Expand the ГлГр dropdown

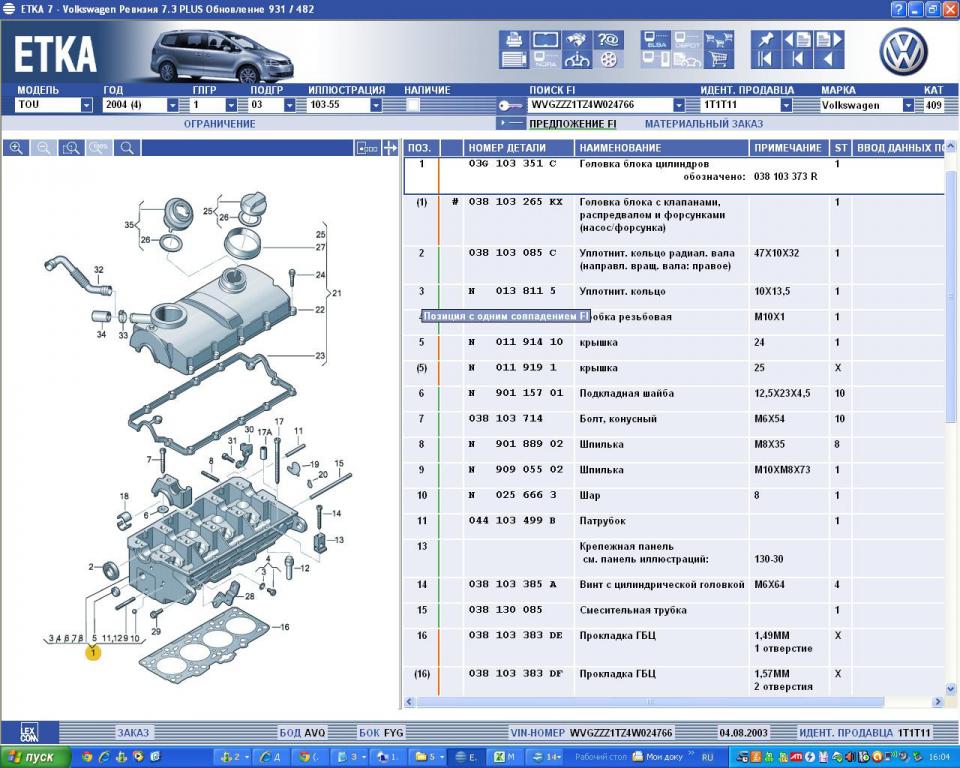(x=231, y=105)
